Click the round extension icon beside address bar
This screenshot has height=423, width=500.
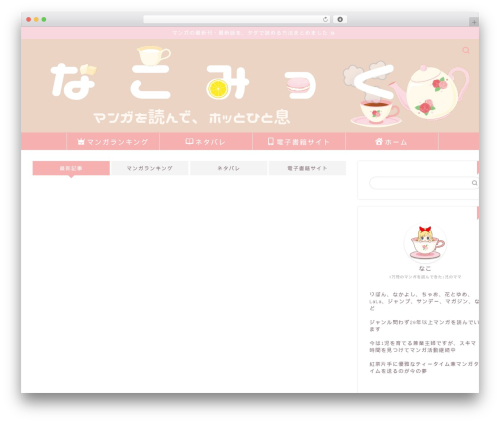pyautogui.click(x=340, y=20)
